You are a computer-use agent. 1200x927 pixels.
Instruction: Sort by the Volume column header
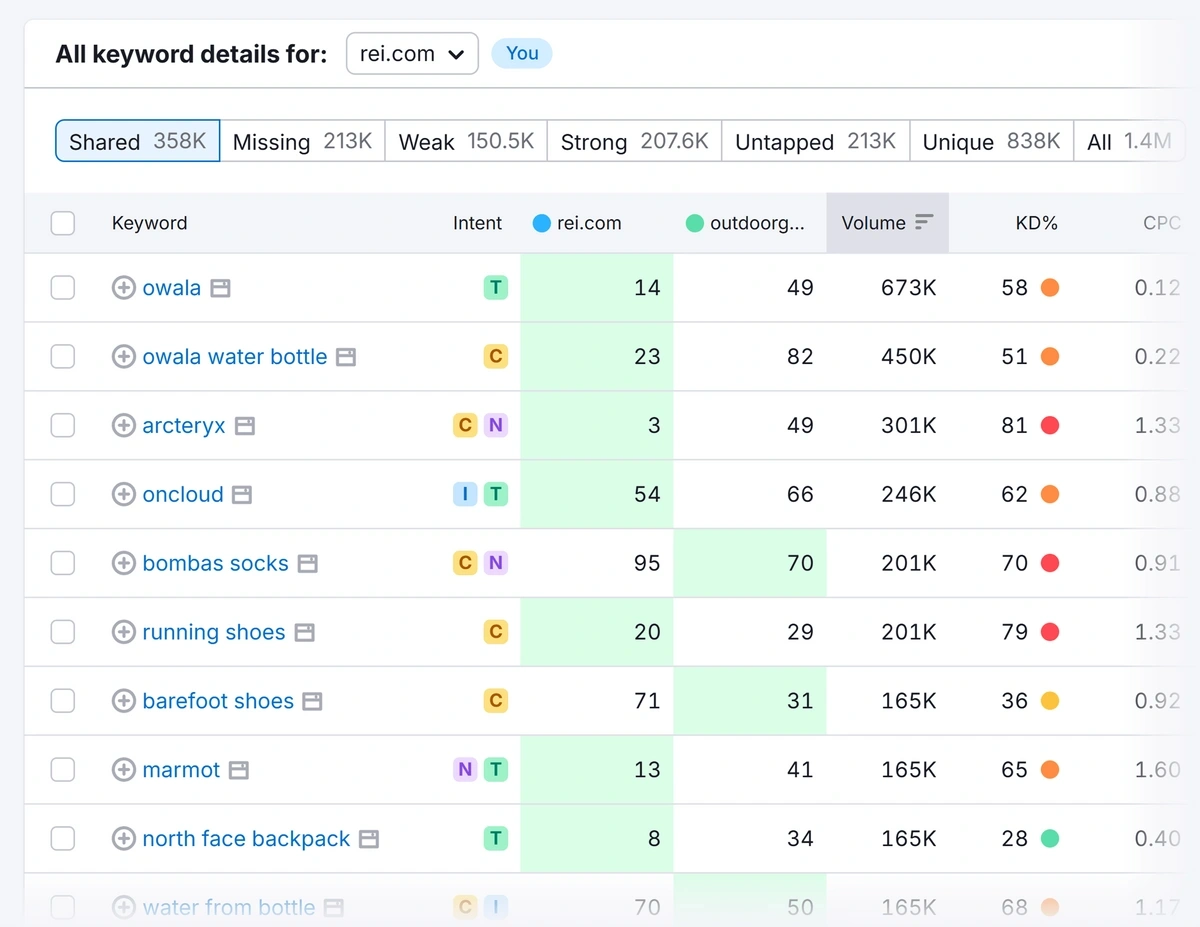click(887, 223)
